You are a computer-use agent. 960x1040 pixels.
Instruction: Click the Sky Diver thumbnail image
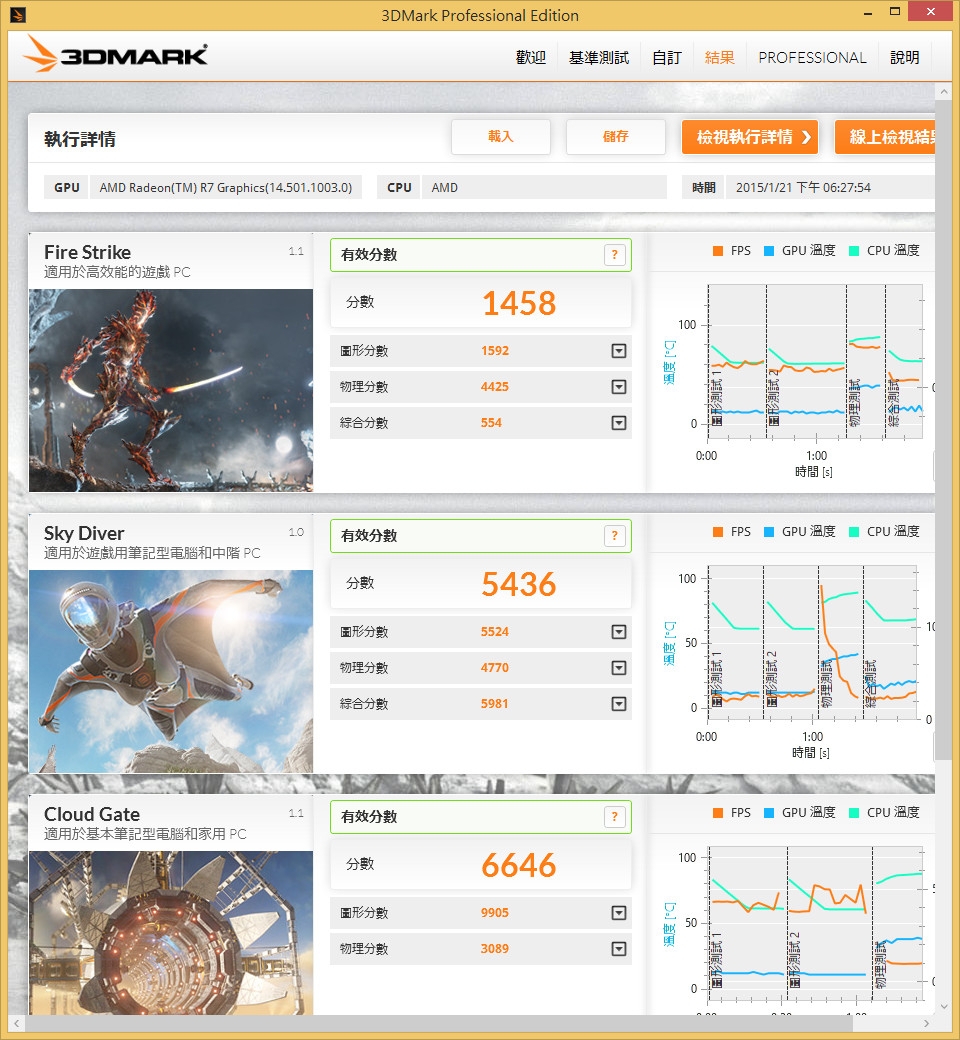click(171, 671)
